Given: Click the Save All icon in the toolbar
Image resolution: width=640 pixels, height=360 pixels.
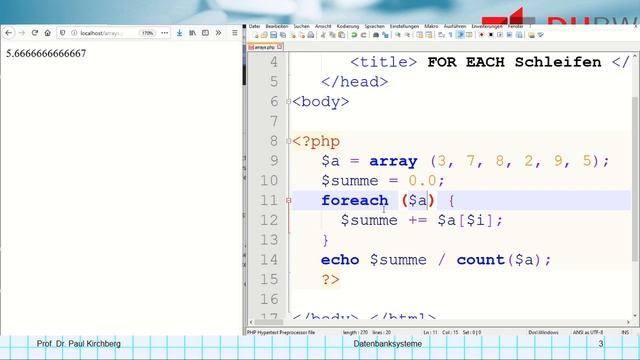Looking at the screenshot, I should click(282, 35).
